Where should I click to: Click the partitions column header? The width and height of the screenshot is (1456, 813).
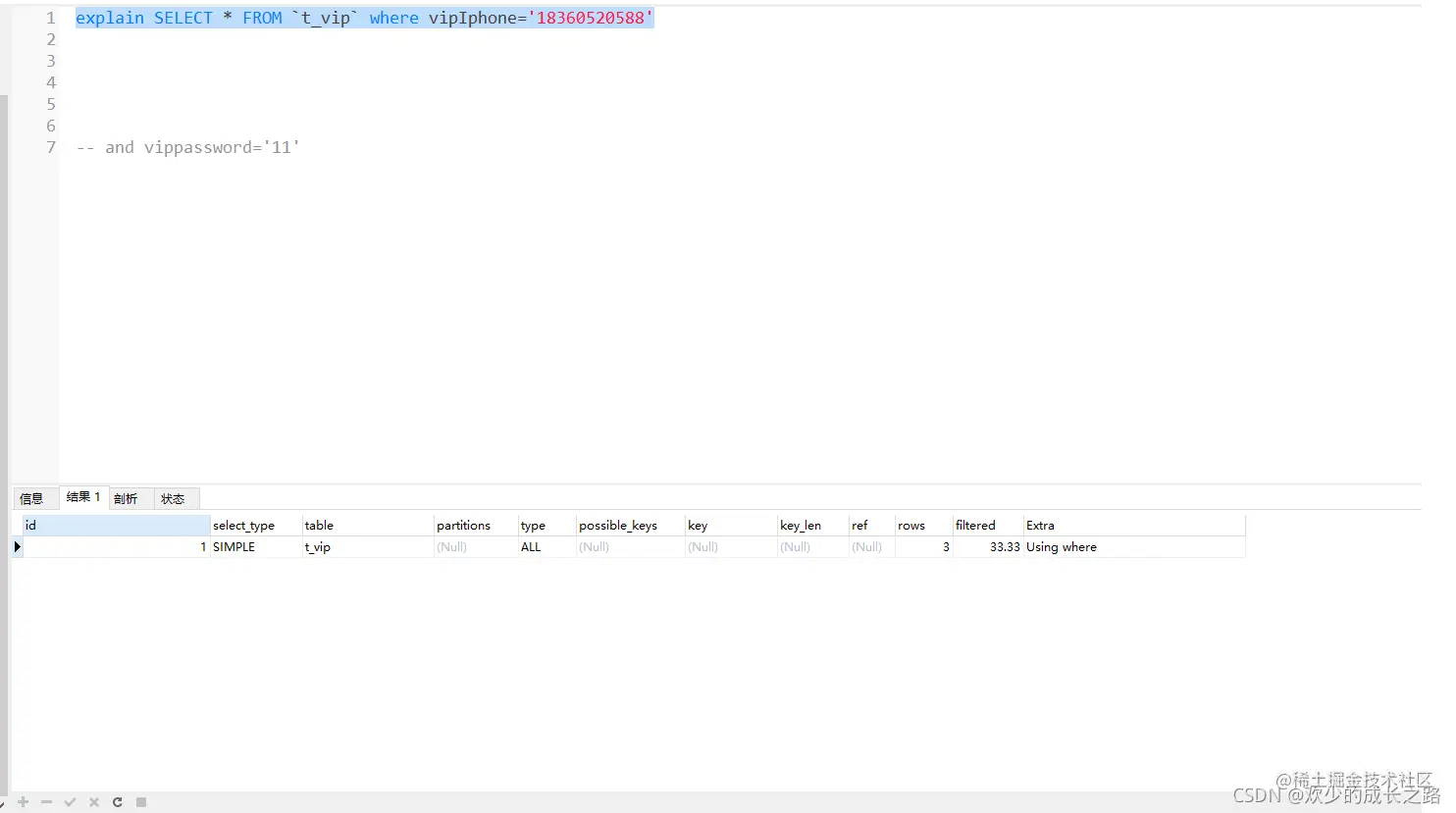pos(476,526)
